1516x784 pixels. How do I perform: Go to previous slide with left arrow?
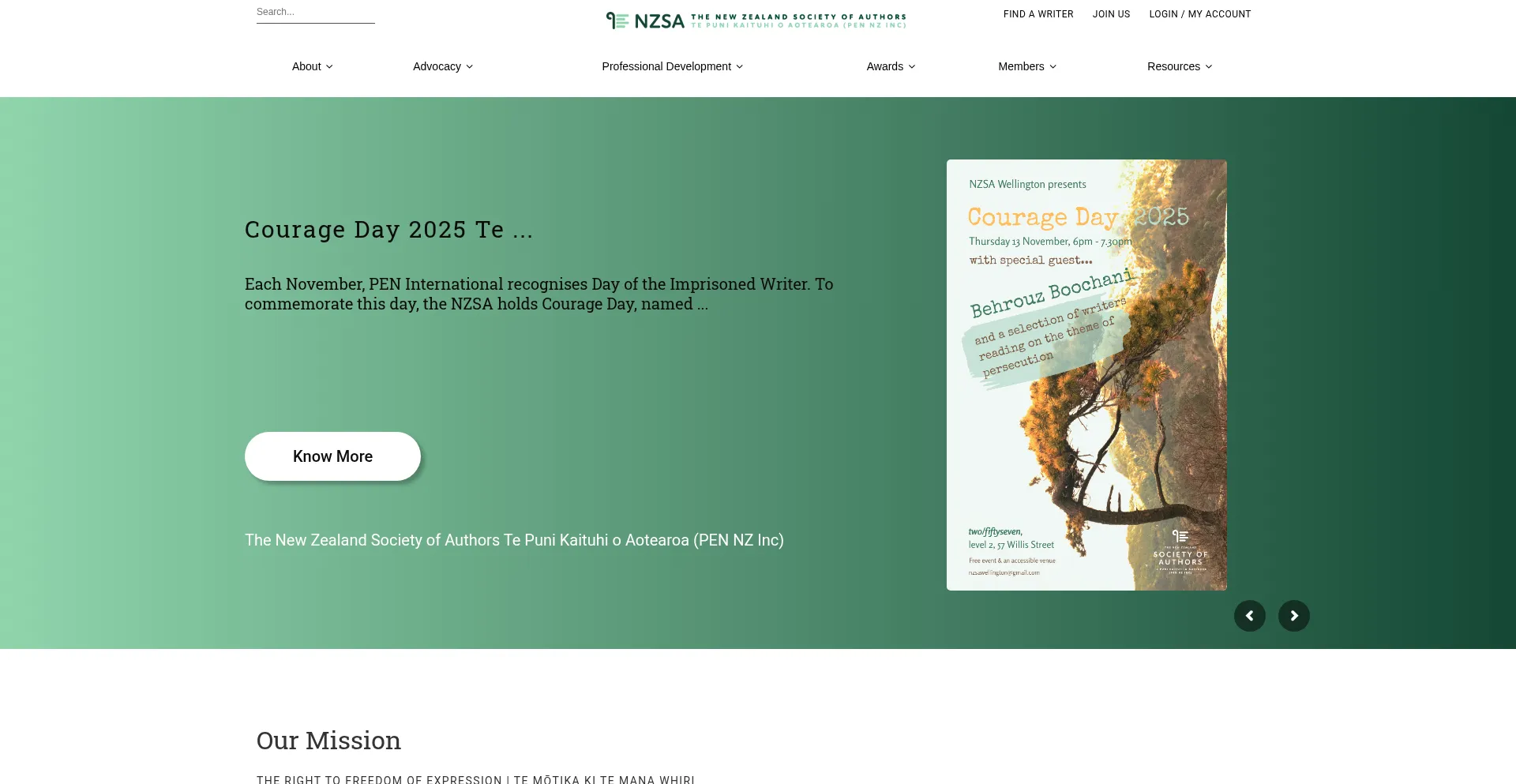tap(1249, 616)
